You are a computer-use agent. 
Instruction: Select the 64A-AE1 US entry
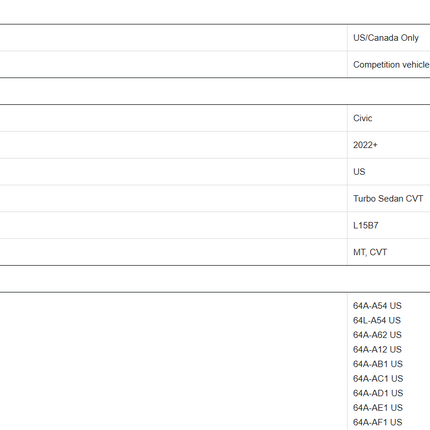tap(378, 408)
